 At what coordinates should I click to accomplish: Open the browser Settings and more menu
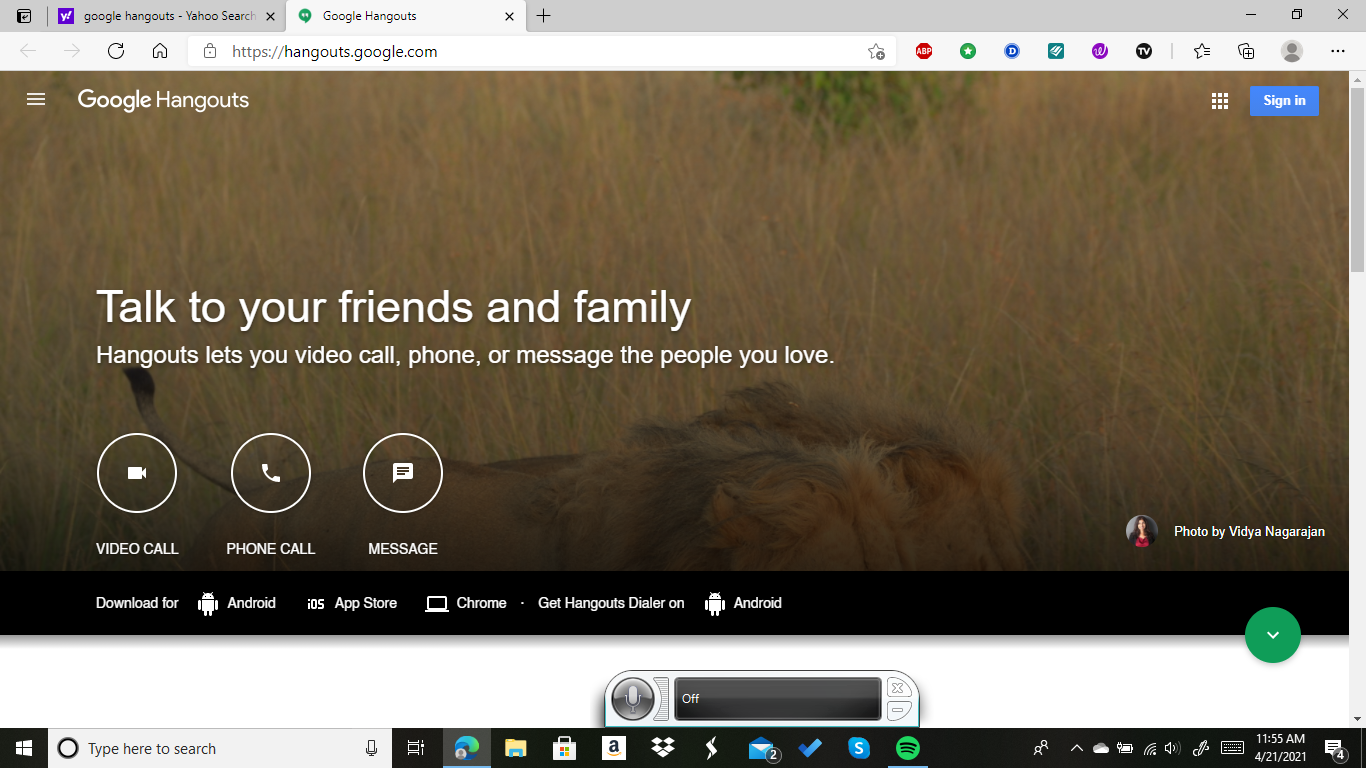pos(1338,51)
